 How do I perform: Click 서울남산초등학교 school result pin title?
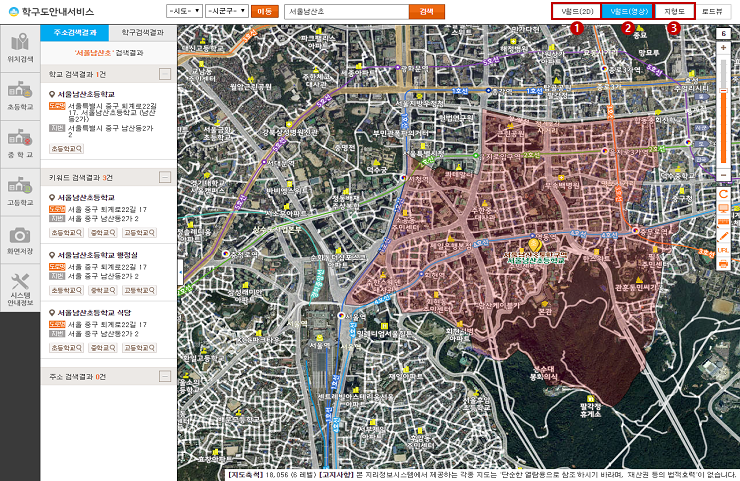pyautogui.click(x=86, y=94)
